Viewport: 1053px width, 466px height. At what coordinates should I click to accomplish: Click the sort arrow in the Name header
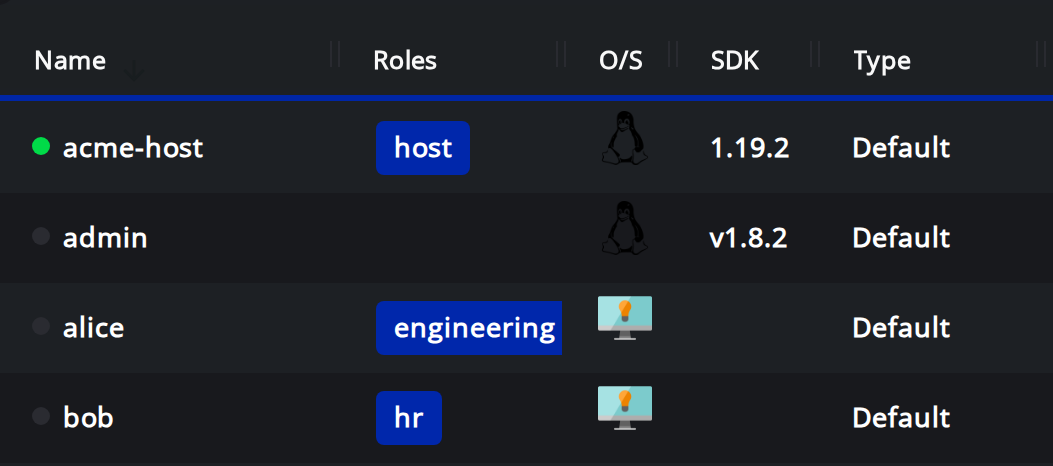point(134,69)
